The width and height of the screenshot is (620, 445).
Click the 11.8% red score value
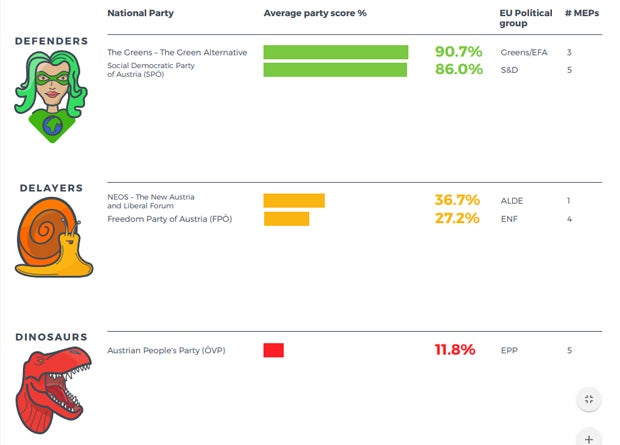click(x=455, y=350)
